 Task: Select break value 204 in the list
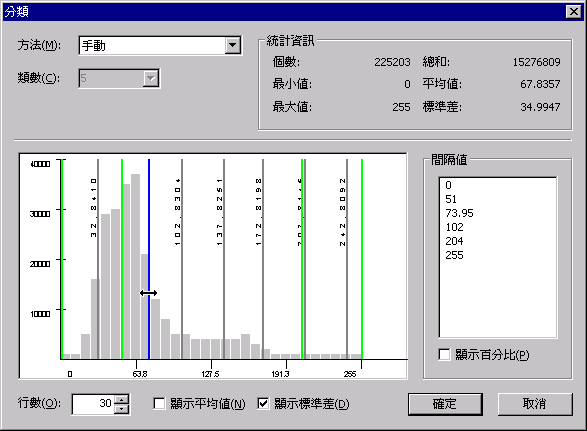(x=454, y=241)
